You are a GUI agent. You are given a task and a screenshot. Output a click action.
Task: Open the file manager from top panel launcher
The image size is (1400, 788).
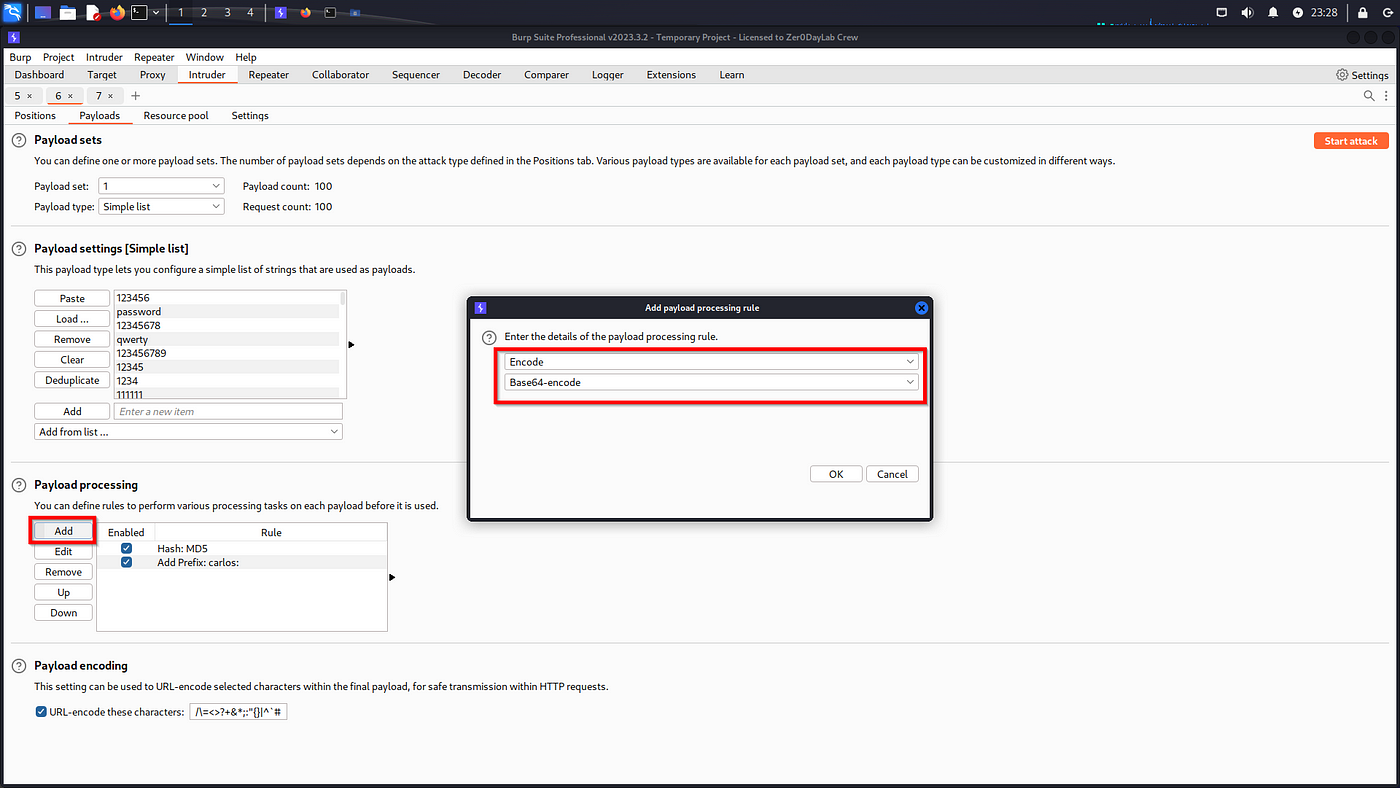tap(67, 13)
